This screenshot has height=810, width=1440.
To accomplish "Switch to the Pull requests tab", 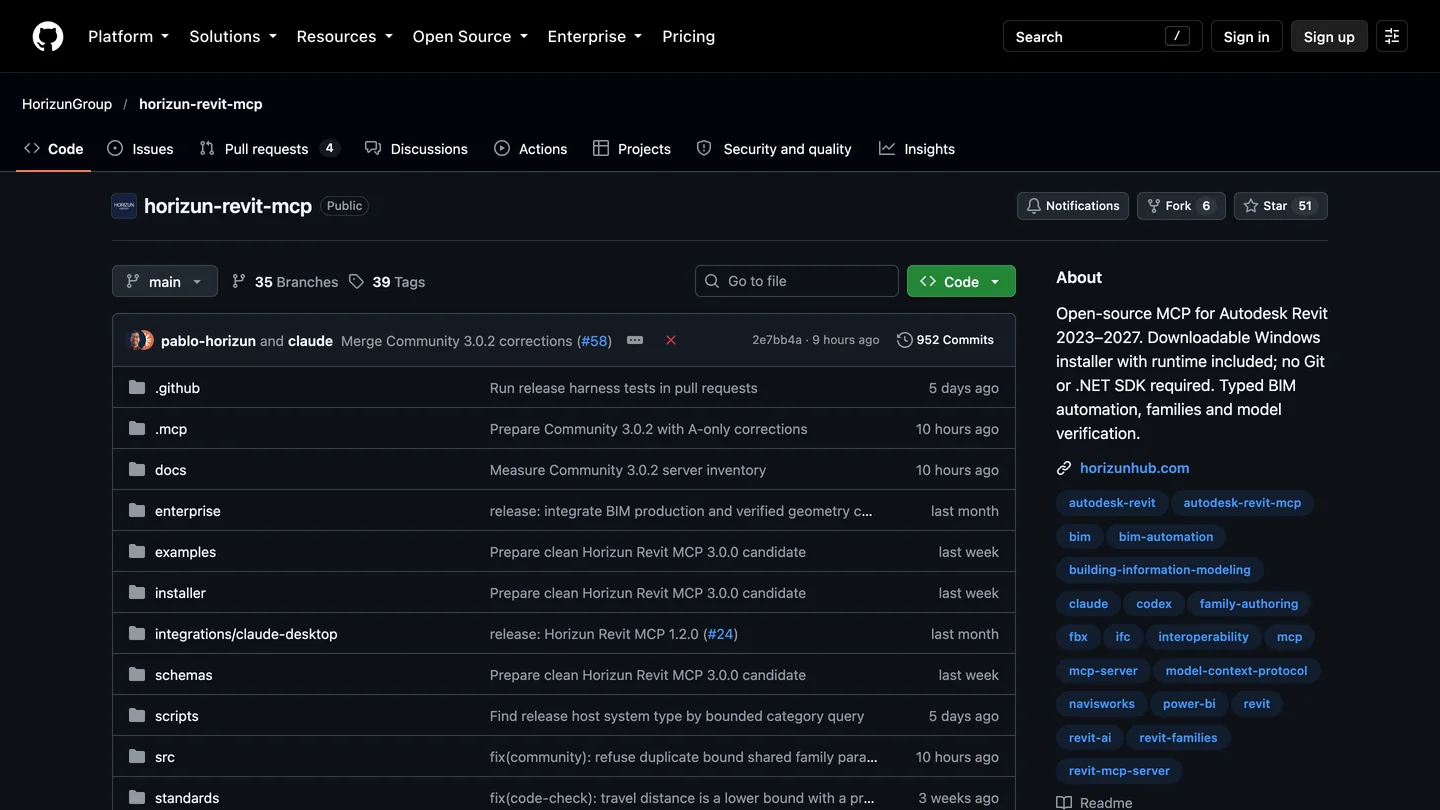I will coord(270,149).
